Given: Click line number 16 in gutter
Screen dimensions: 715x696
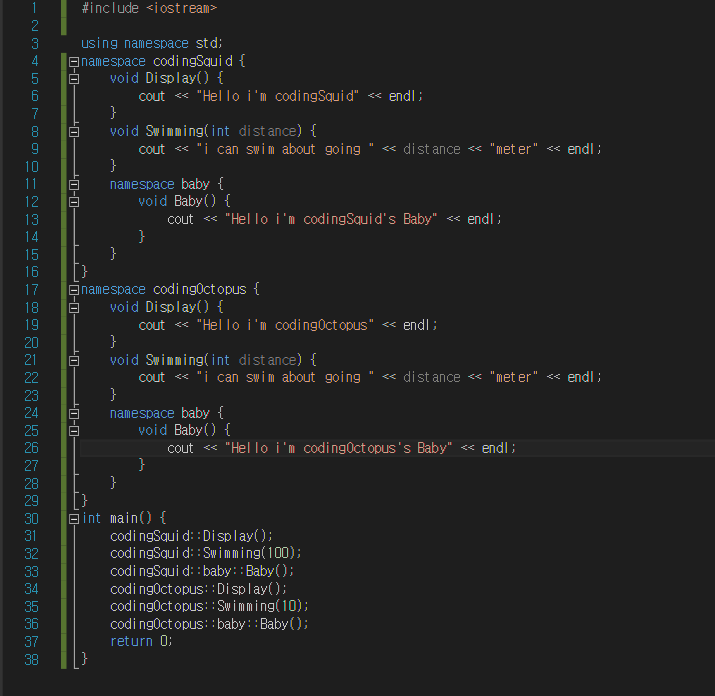Looking at the screenshot, I should [x=31, y=272].
